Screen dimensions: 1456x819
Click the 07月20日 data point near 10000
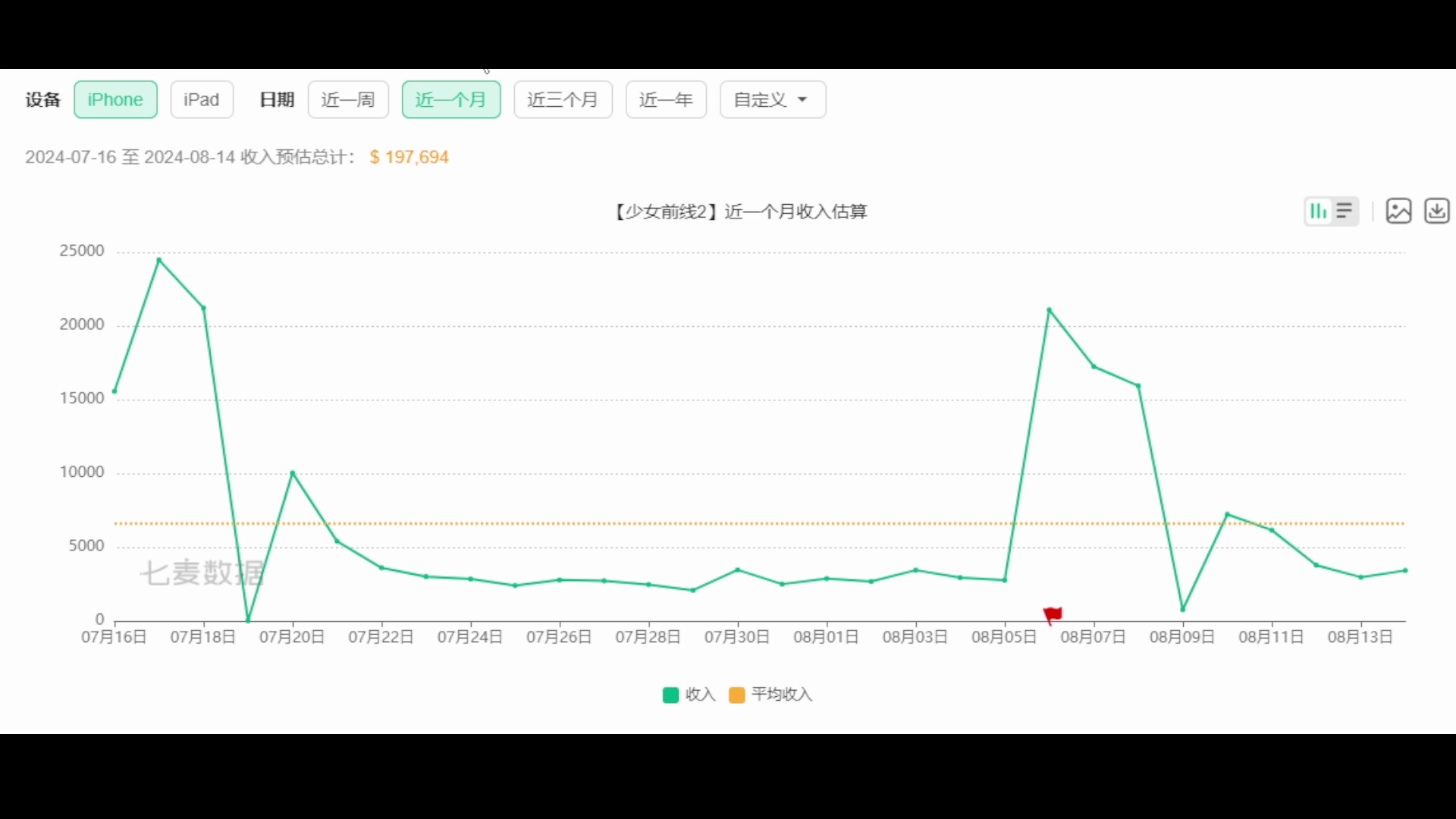coord(293,473)
